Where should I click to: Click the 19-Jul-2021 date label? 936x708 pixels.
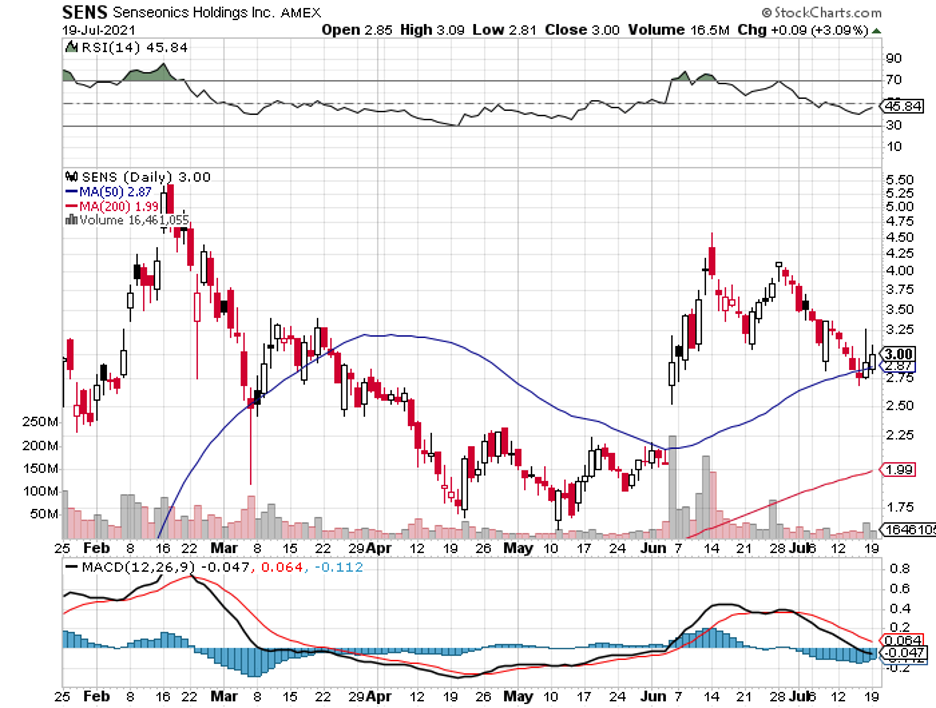(x=90, y=30)
